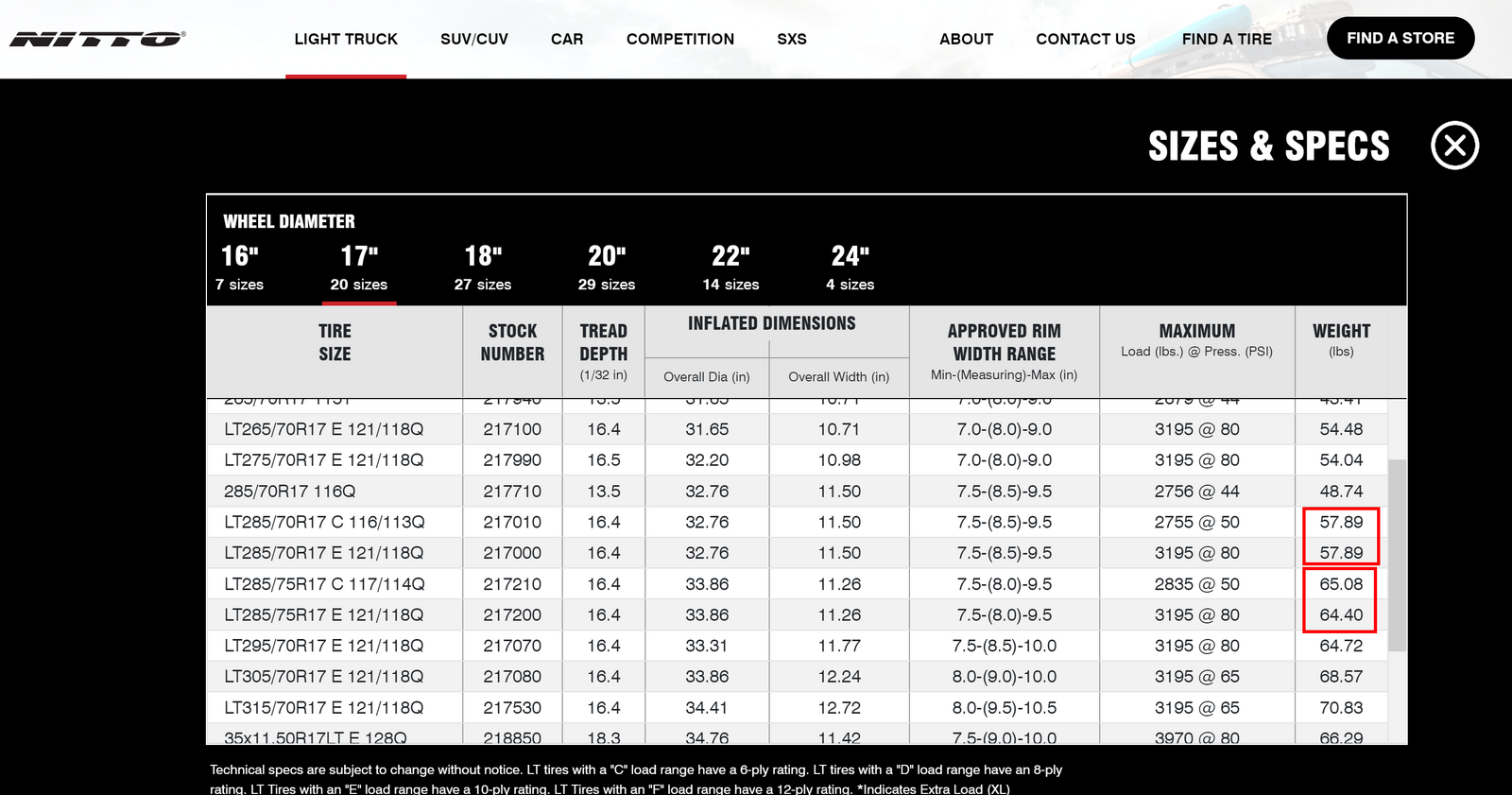Click max load value 2756 @ 44
This screenshot has height=795, width=1512.
click(1197, 492)
